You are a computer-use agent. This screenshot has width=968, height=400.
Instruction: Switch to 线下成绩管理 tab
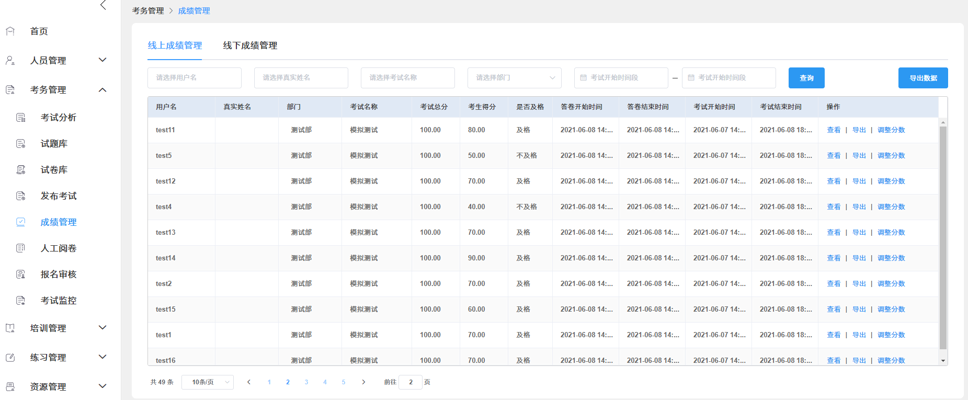tap(250, 45)
